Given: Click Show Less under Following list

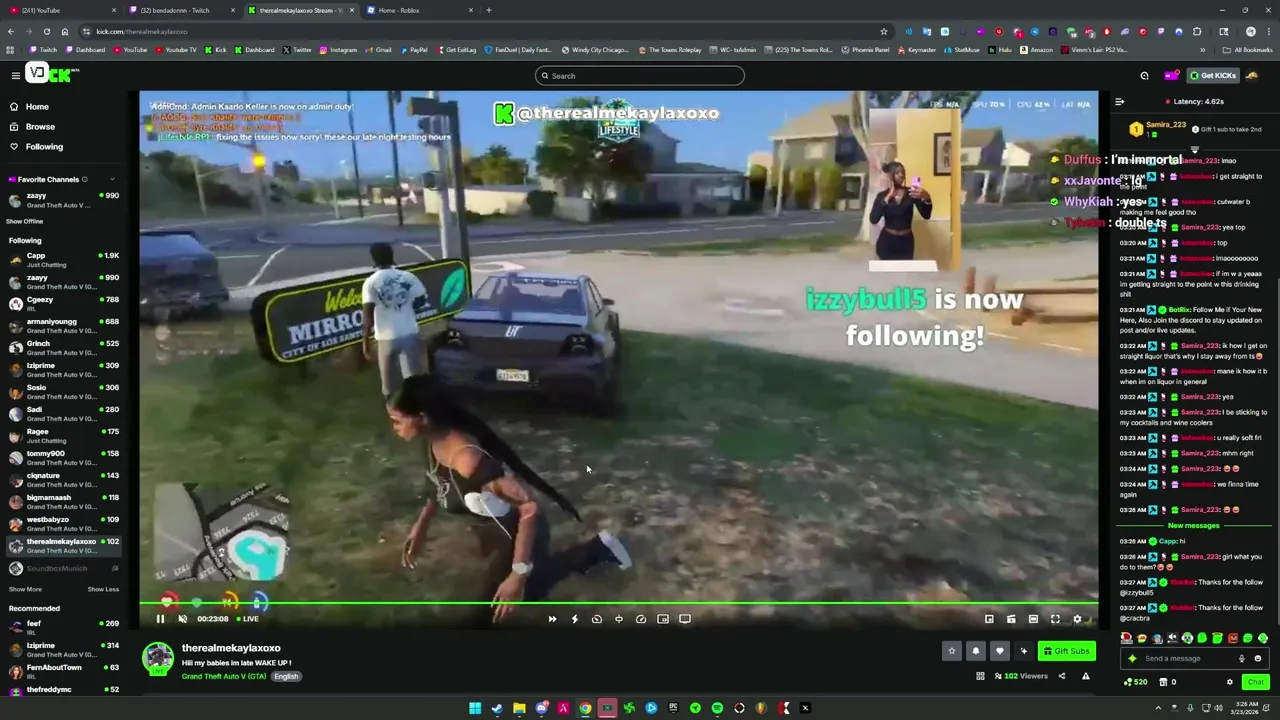Looking at the screenshot, I should (103, 589).
